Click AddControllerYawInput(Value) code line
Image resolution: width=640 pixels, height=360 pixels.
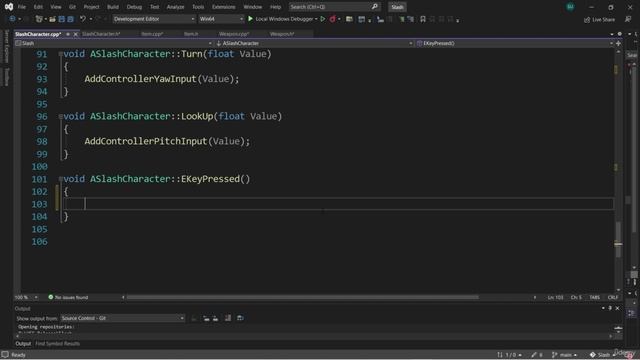click(x=162, y=79)
